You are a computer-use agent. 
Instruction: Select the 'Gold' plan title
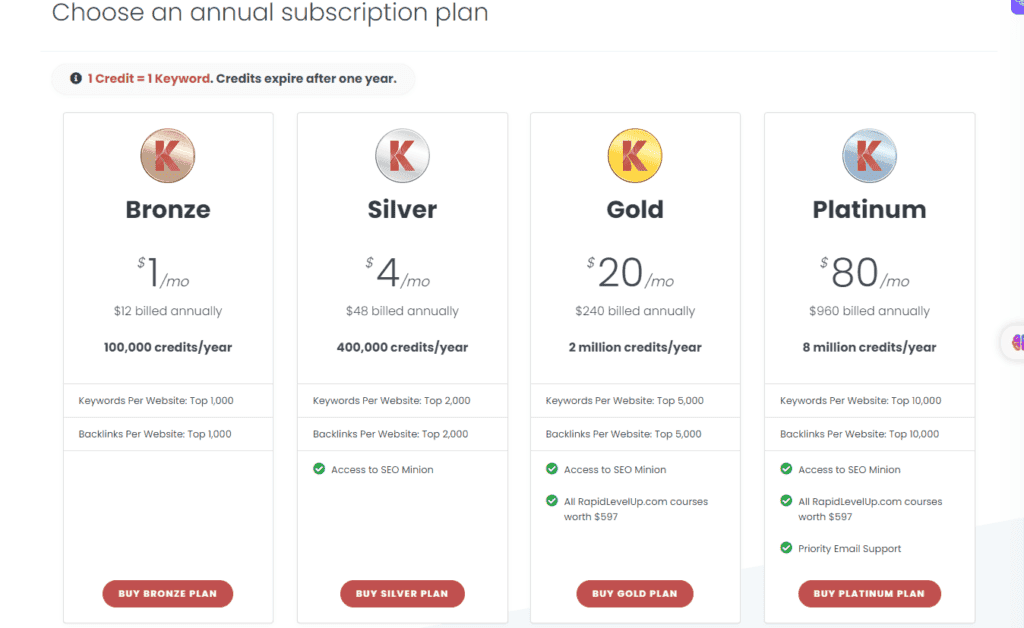click(x=634, y=210)
